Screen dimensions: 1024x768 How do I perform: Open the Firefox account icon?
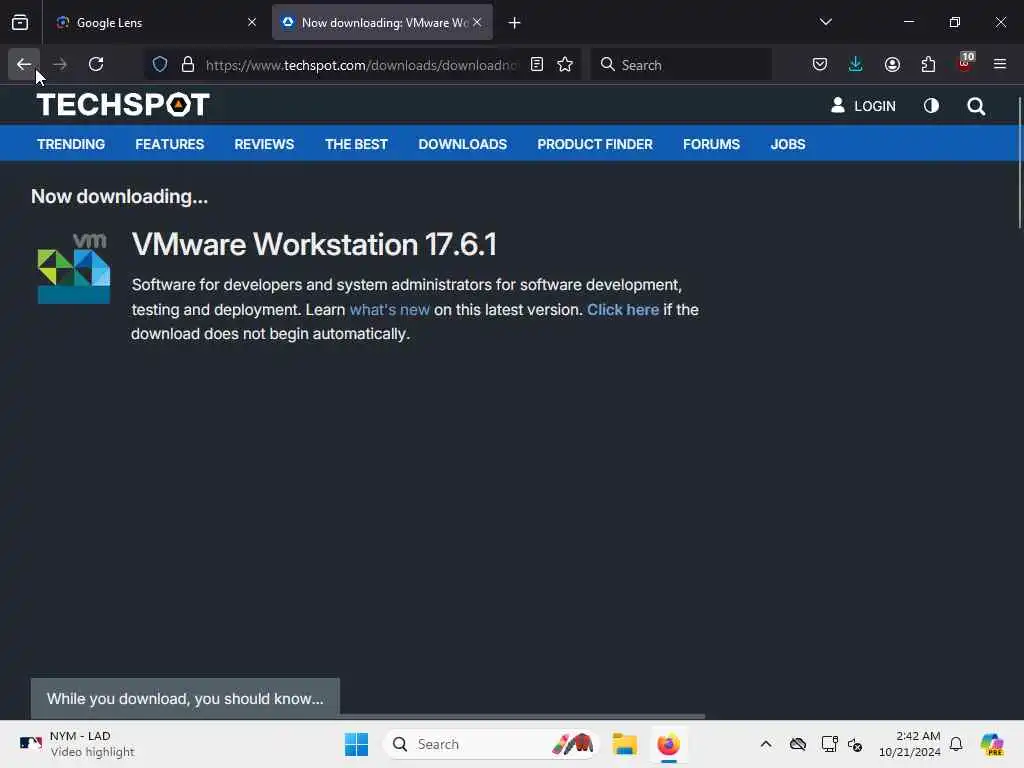[x=892, y=64]
